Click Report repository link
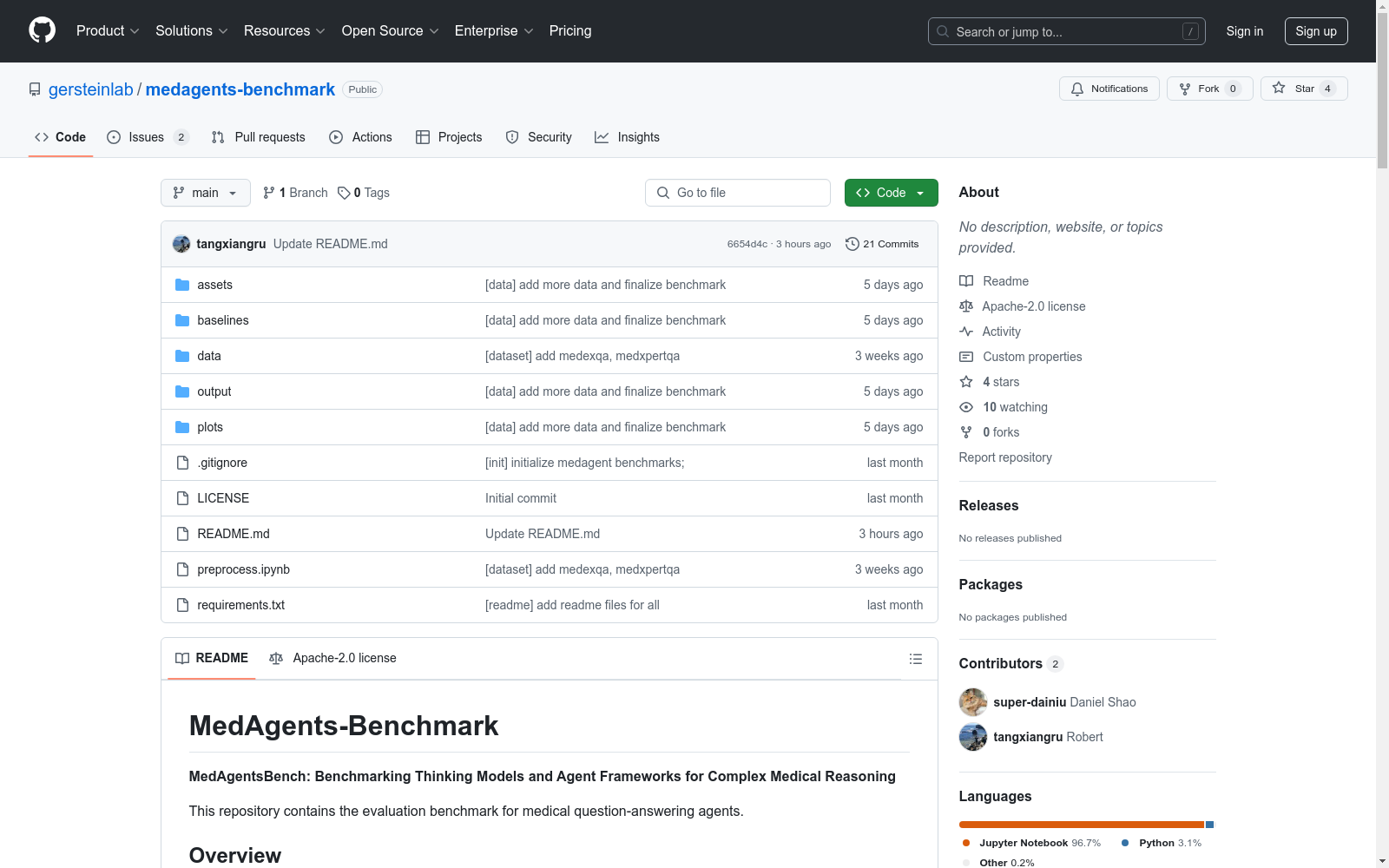This screenshot has width=1389, height=868. pyautogui.click(x=1005, y=457)
